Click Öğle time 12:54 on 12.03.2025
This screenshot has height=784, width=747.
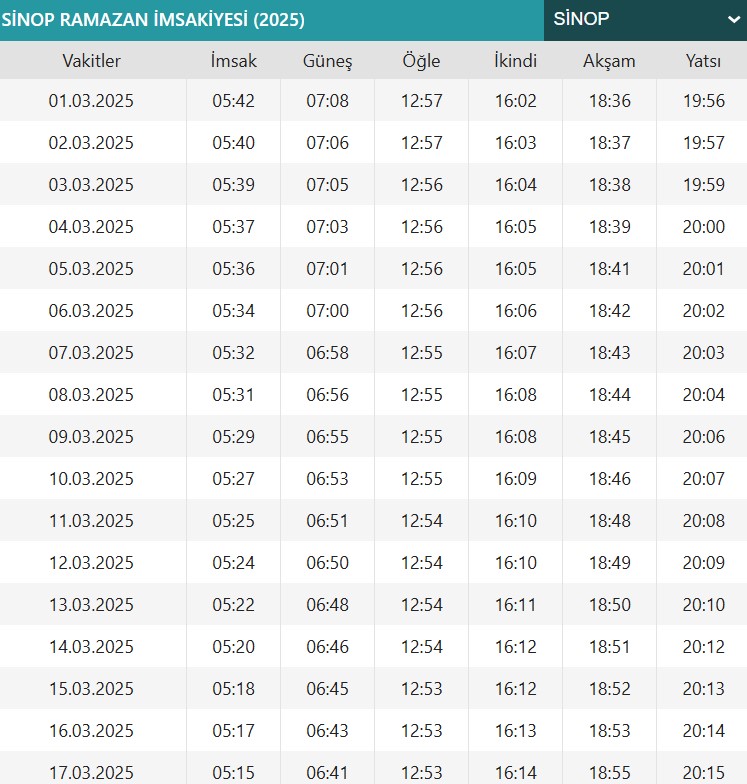coord(422,563)
